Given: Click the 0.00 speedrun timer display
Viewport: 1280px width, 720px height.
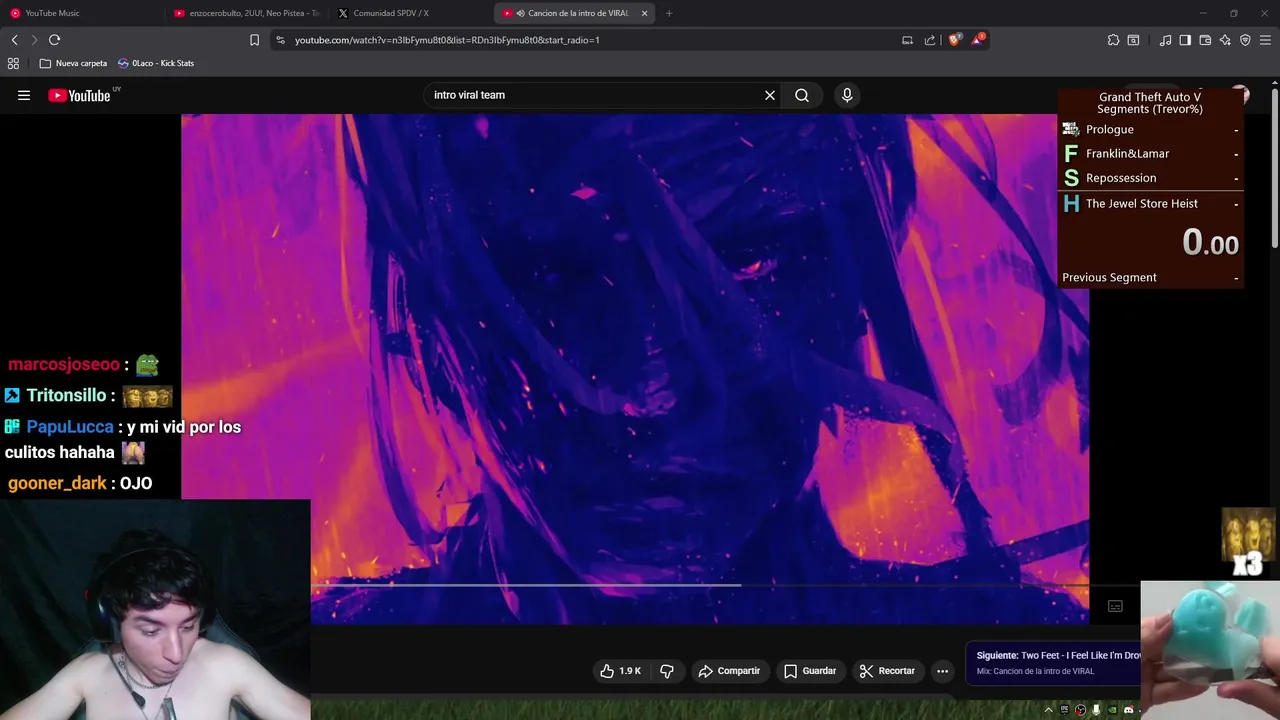Looking at the screenshot, I should 1210,242.
